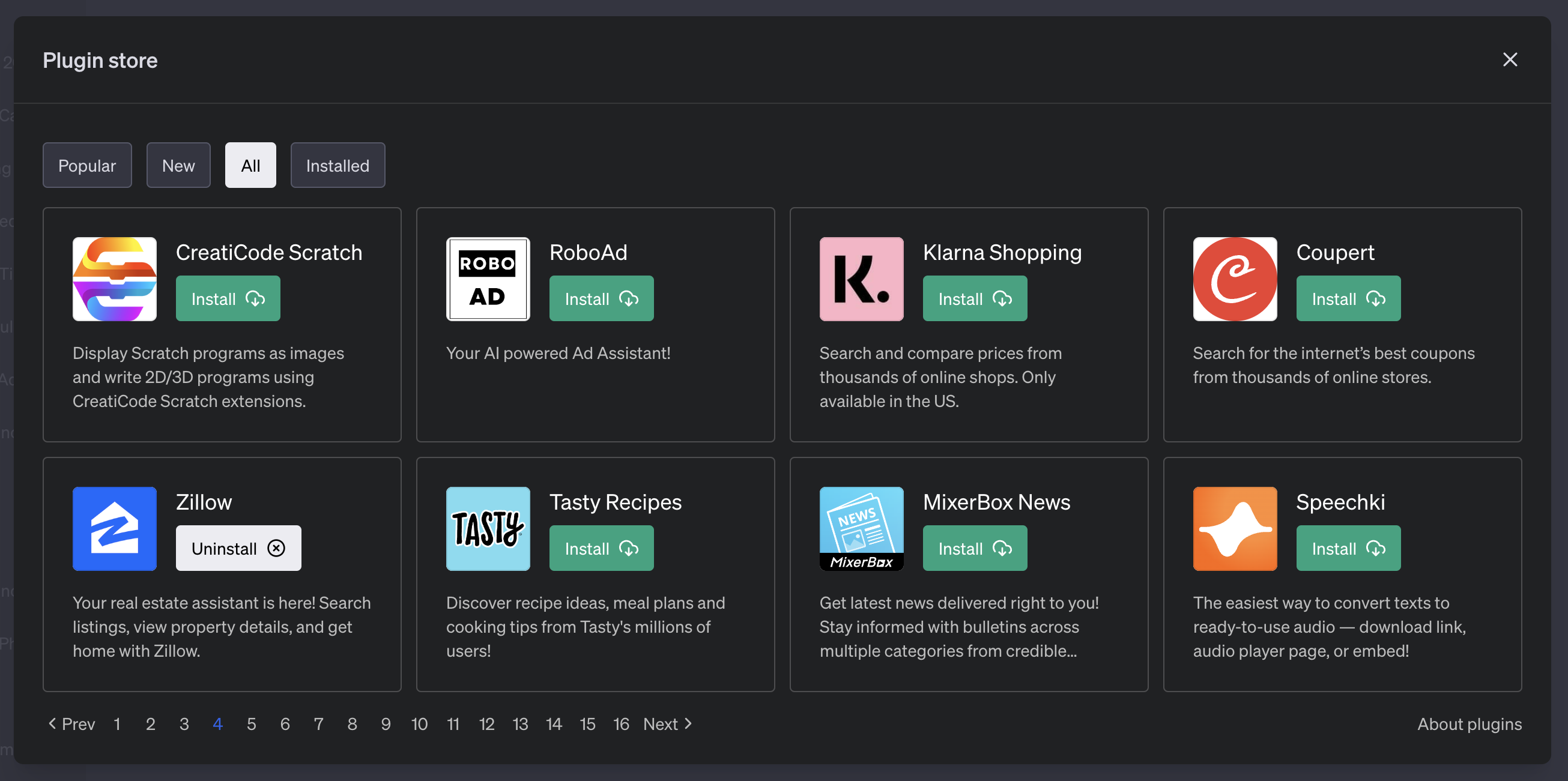The image size is (1568, 781).
Task: Install the Klarna Shopping plugin
Action: 975,299
